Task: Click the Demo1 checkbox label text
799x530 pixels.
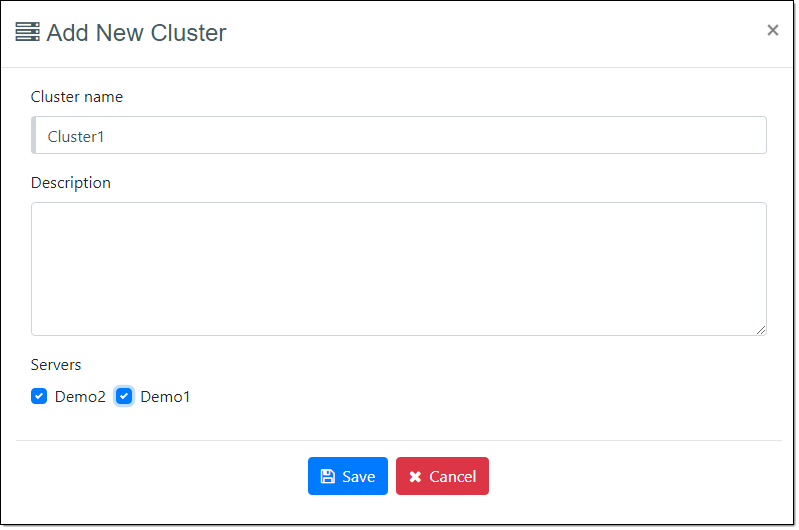Action: [165, 397]
